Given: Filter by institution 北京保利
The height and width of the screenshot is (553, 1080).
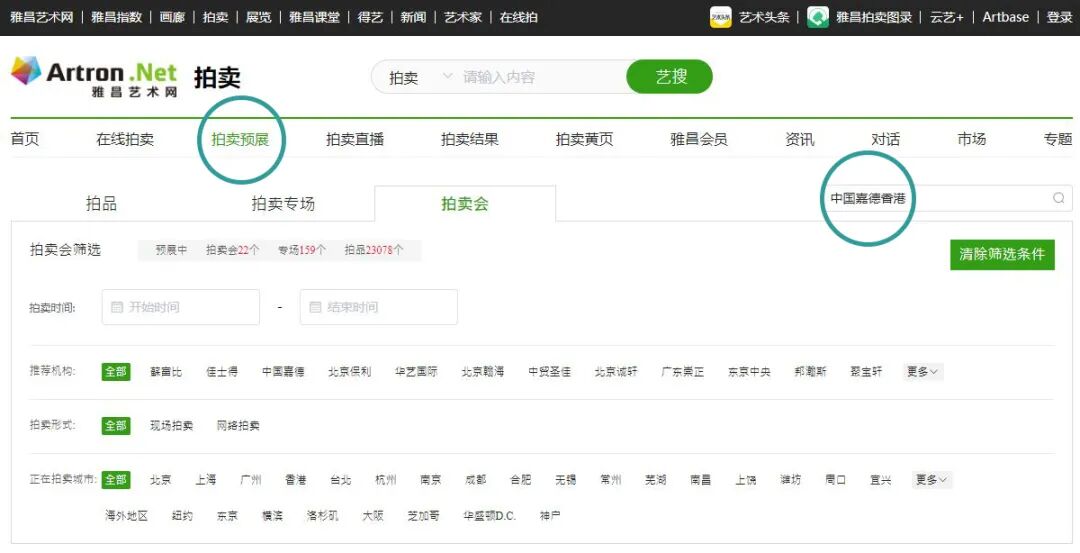Looking at the screenshot, I should coord(350,371).
